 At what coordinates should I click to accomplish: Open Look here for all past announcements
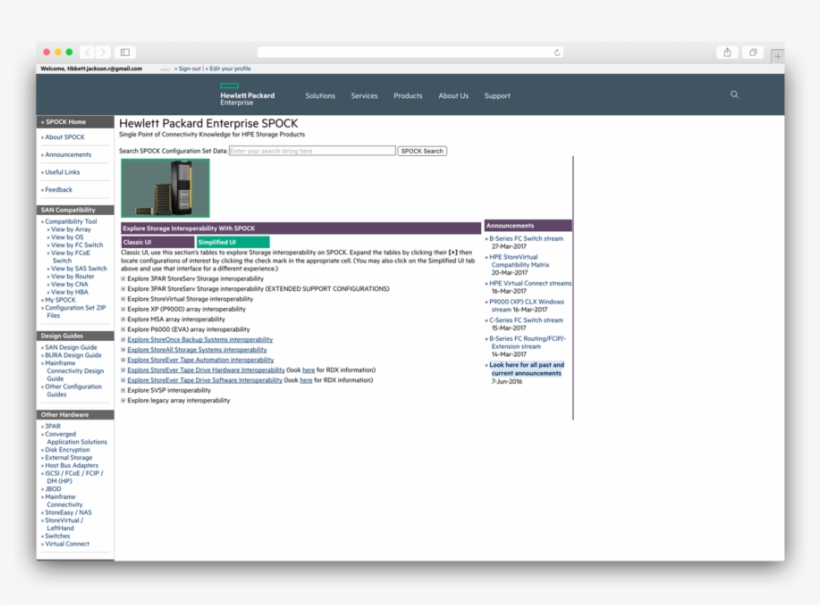[x=527, y=369]
